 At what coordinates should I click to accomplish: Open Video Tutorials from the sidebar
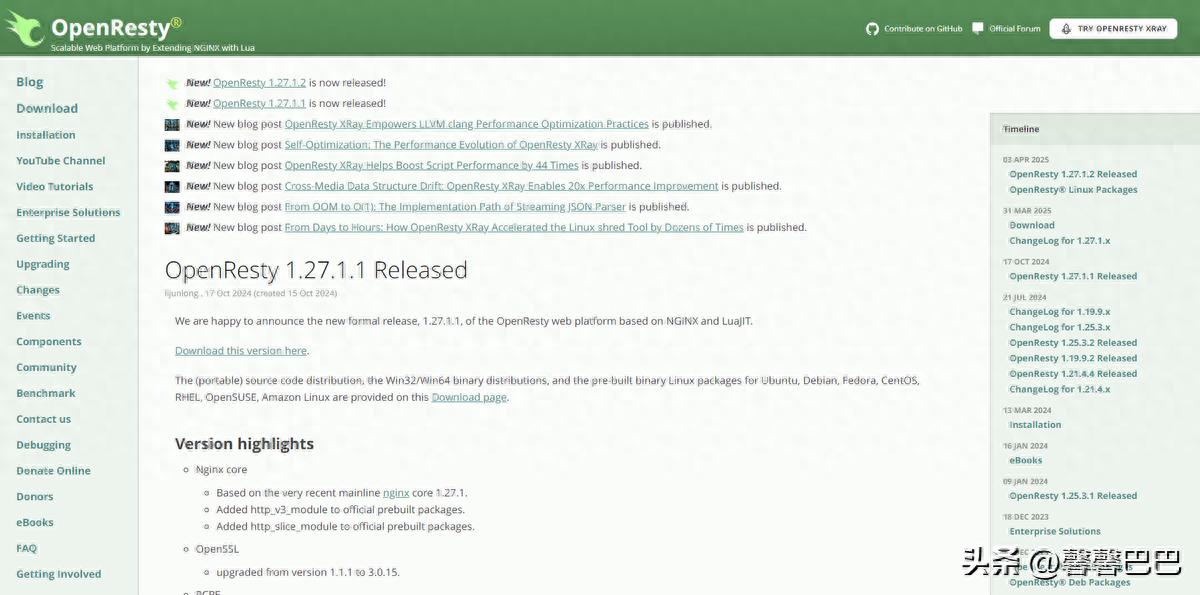coord(55,187)
